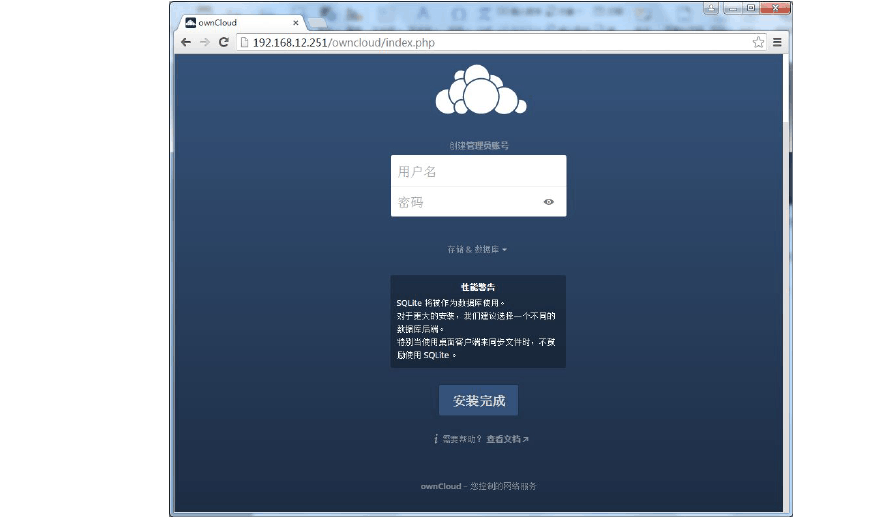Click the browser back arrow
This screenshot has width=893, height=517.
[x=186, y=42]
